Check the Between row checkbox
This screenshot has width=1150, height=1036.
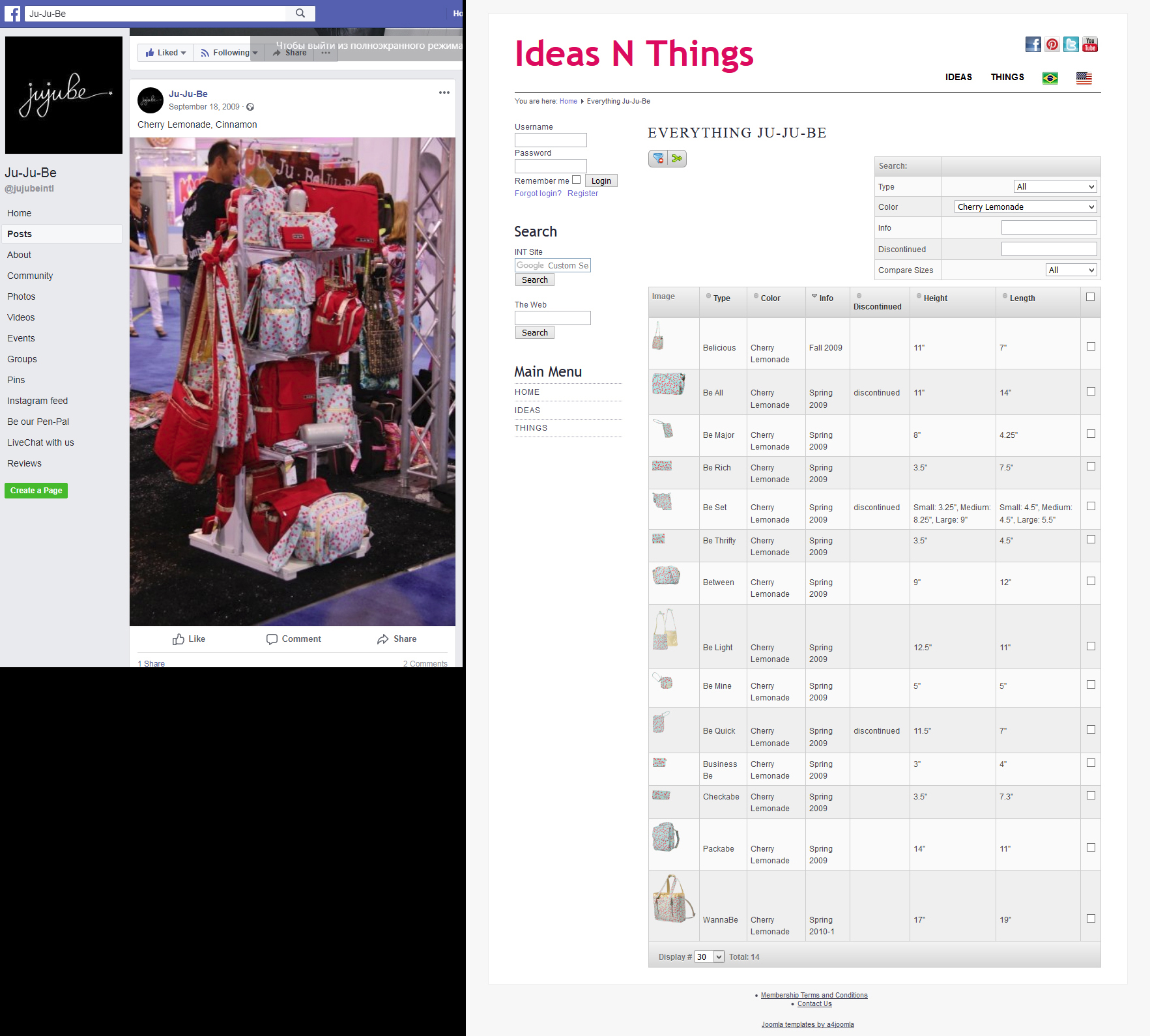1091,581
